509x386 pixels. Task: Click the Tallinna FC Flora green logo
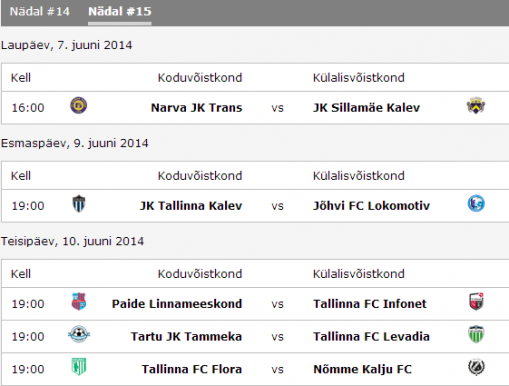point(79,367)
